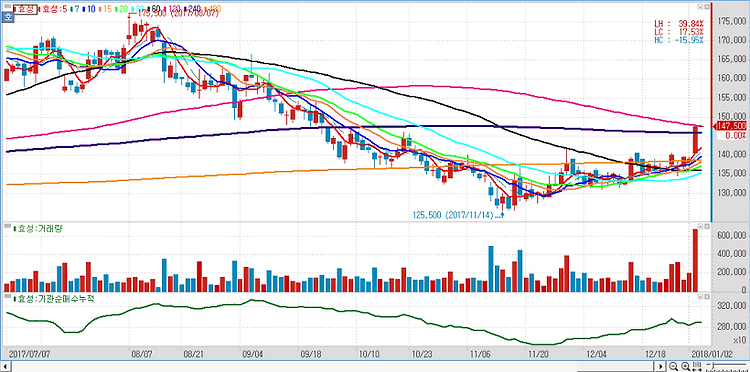Zoom in the chart with the plus magnifier
The image size is (750, 372).
coord(685,366)
